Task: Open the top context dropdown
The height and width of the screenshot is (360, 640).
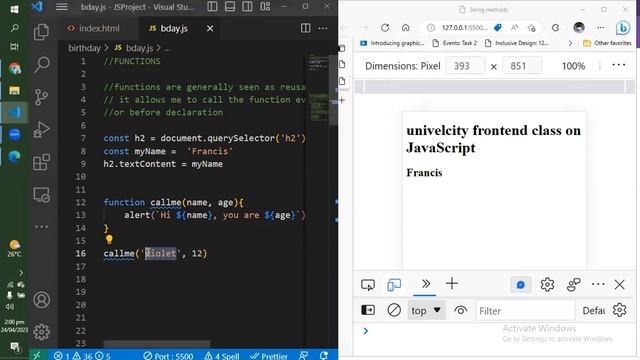Action: [426, 310]
